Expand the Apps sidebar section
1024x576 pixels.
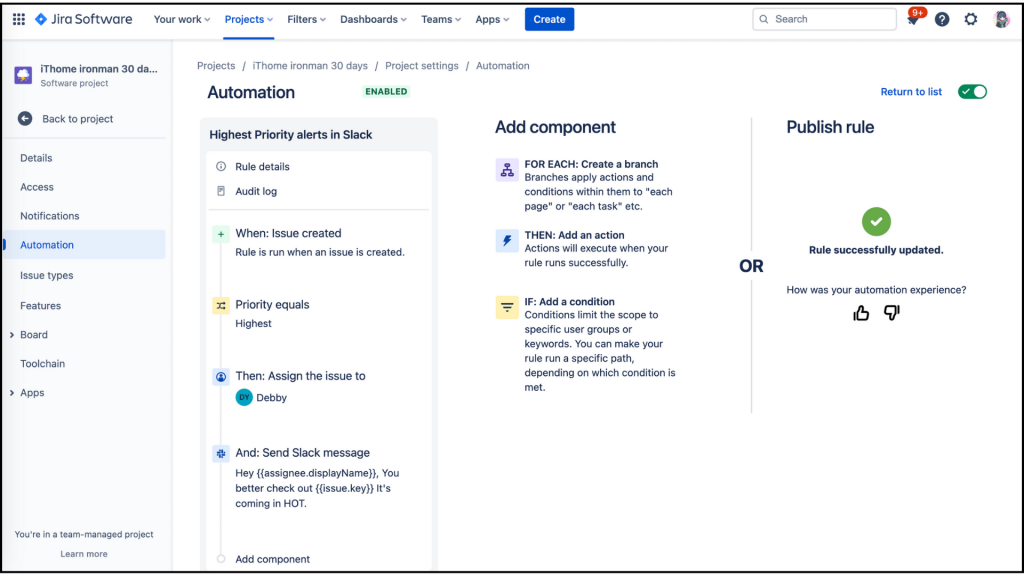click(12, 393)
